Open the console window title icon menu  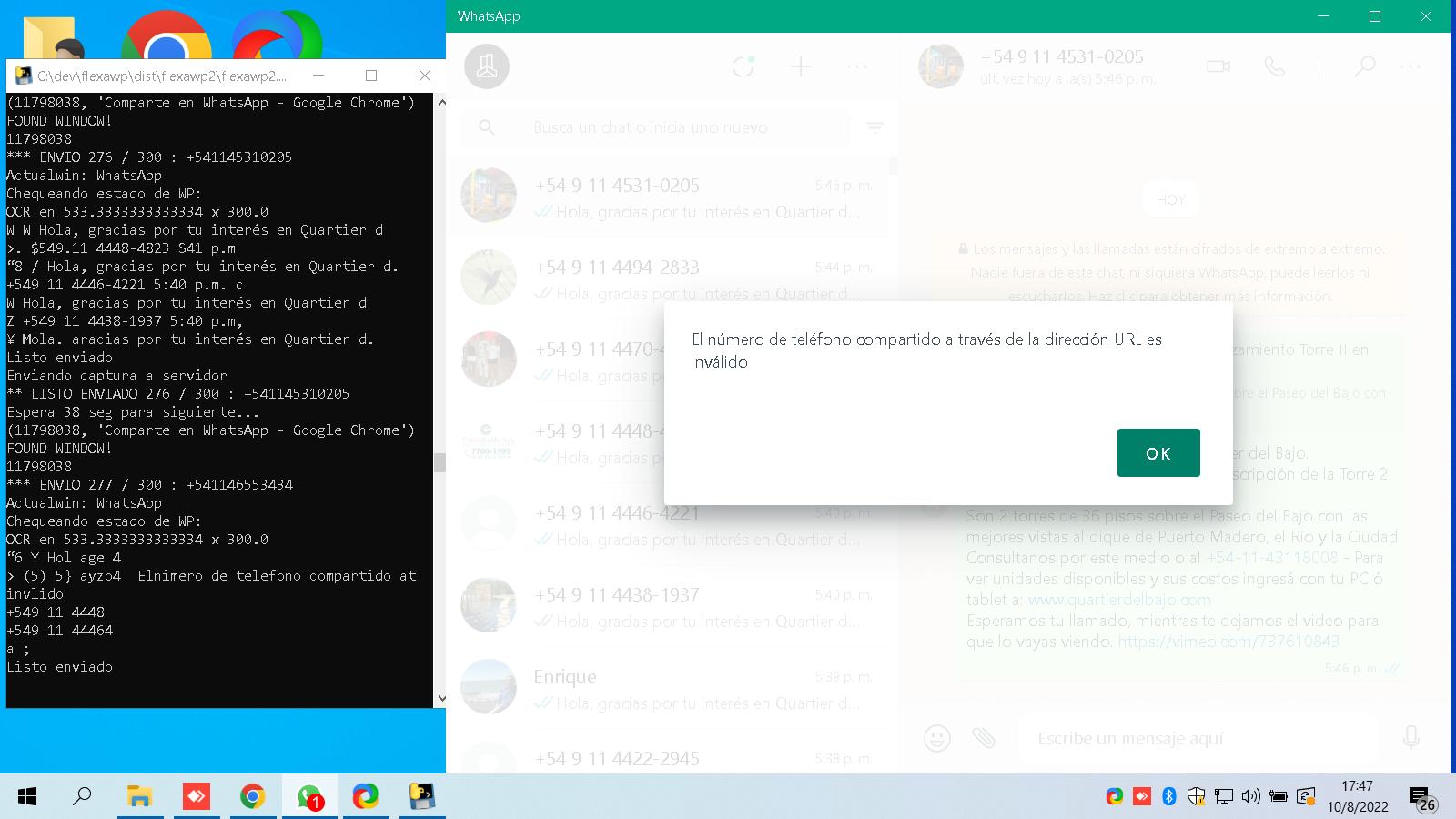[24, 76]
